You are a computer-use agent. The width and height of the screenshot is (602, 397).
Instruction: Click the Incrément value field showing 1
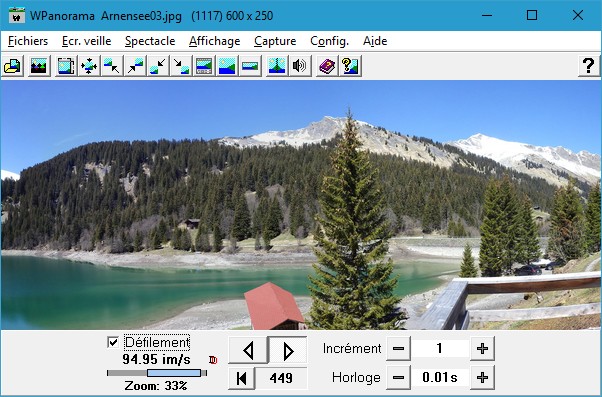tap(440, 349)
